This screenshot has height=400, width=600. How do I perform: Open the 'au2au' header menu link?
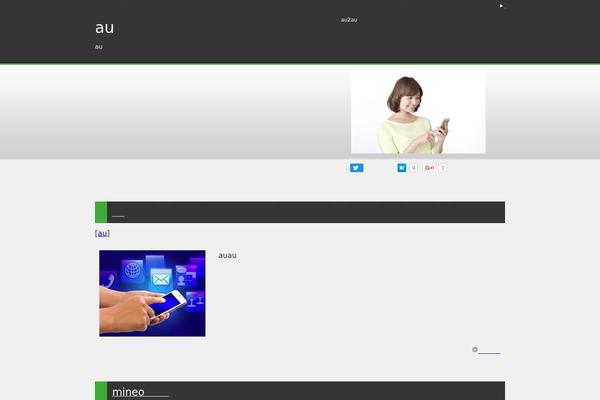click(349, 20)
